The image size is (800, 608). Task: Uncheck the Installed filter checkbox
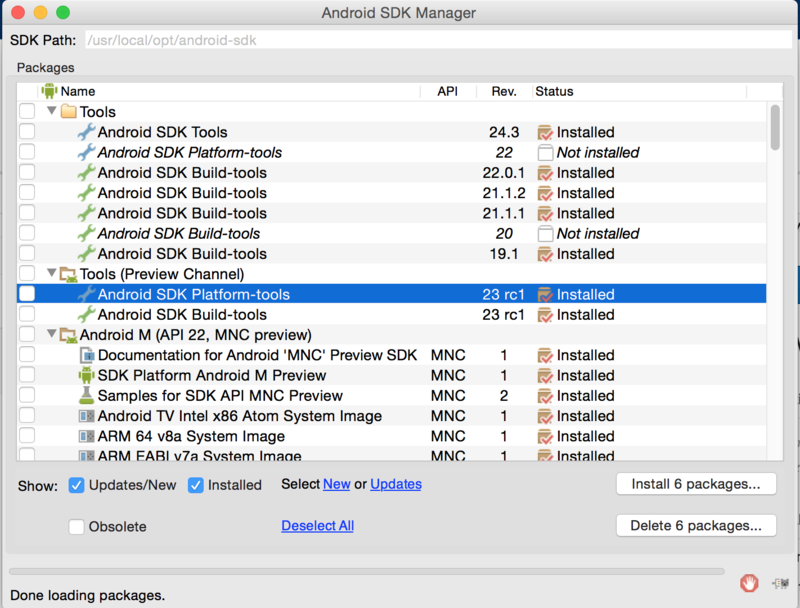(x=196, y=485)
